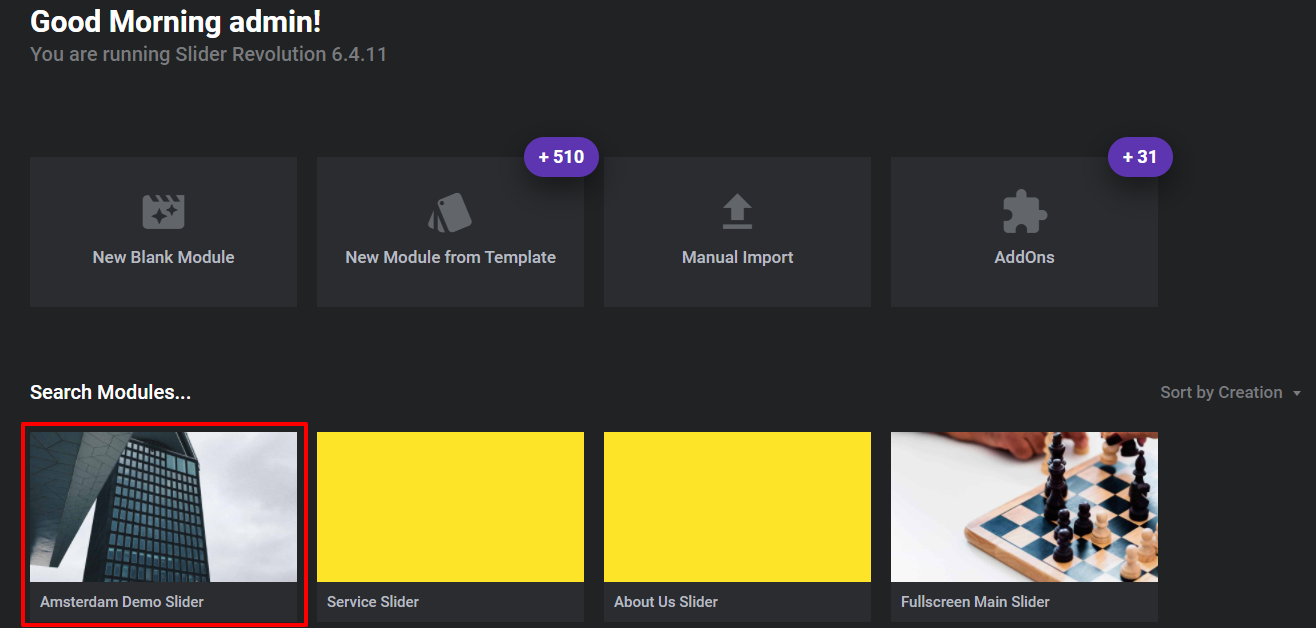Focus the Search Modules field
Image resolution: width=1316 pixels, height=628 pixels.
(x=110, y=393)
